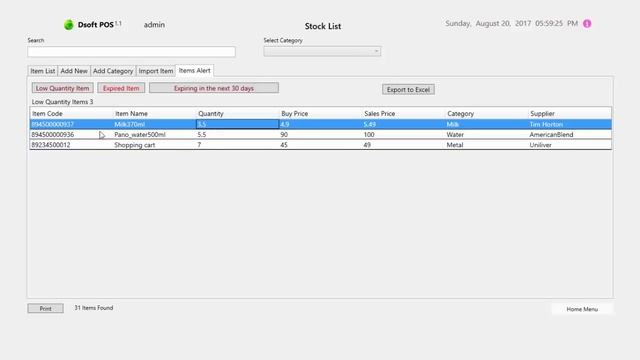Go to the Import Item tab

(156, 71)
